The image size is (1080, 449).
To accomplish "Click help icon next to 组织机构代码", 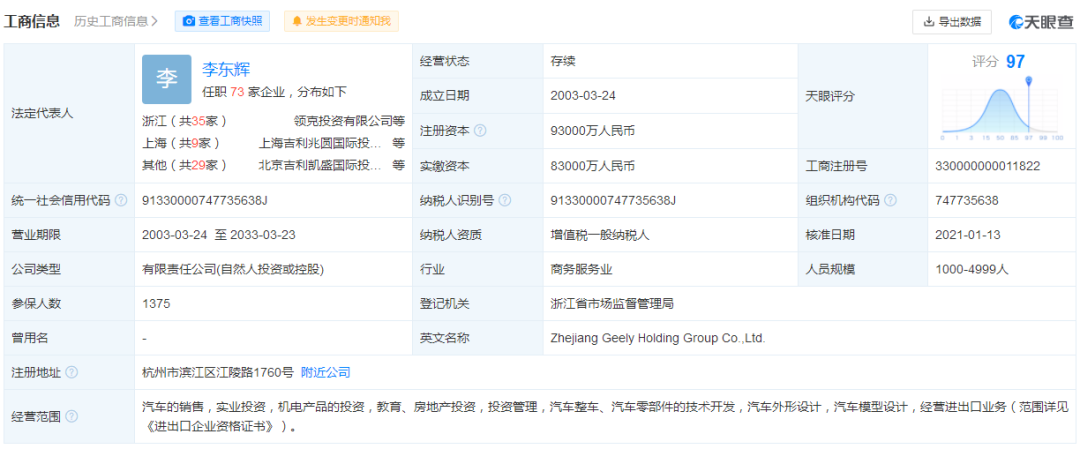I will point(891,200).
